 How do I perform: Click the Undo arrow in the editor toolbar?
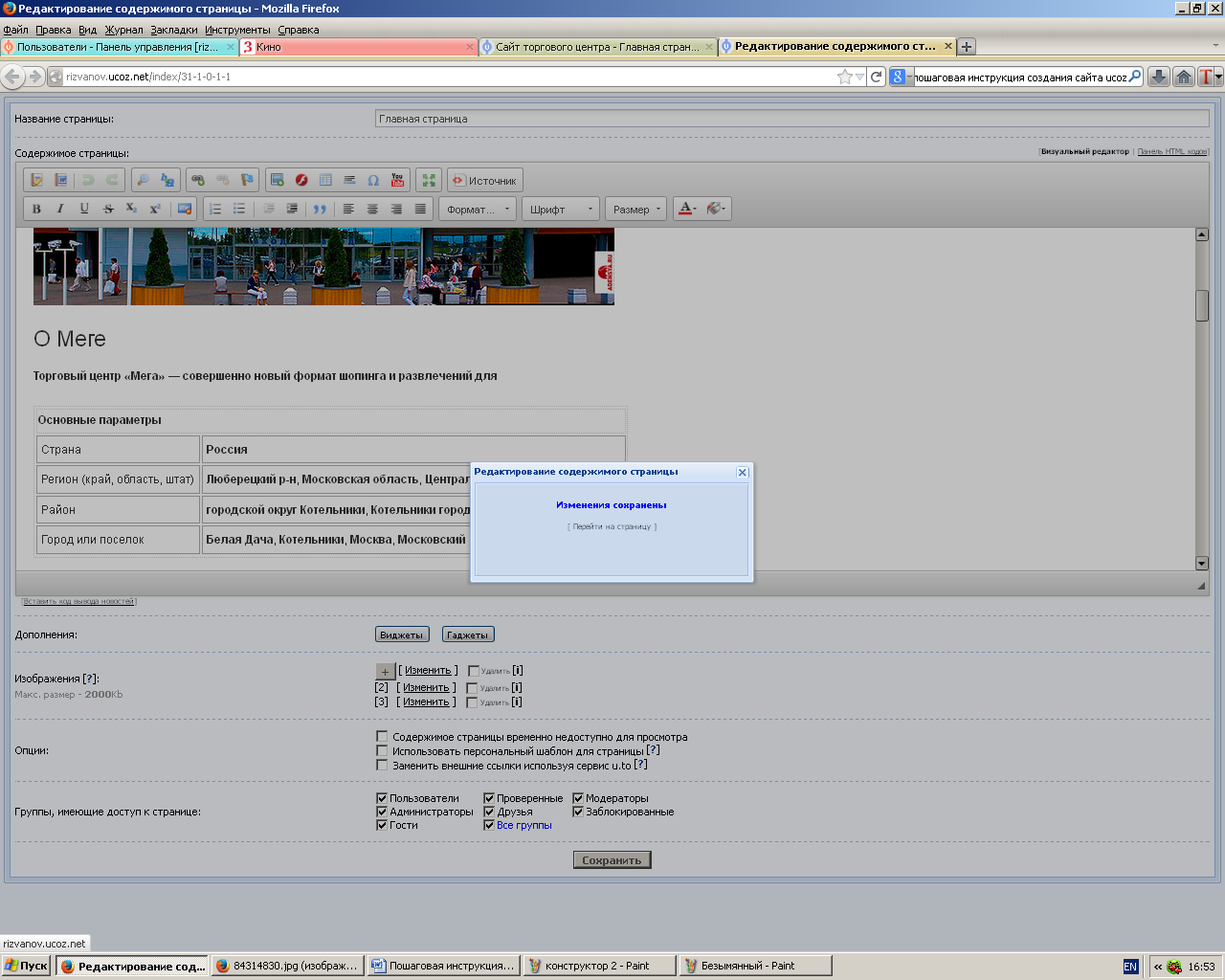coord(88,180)
